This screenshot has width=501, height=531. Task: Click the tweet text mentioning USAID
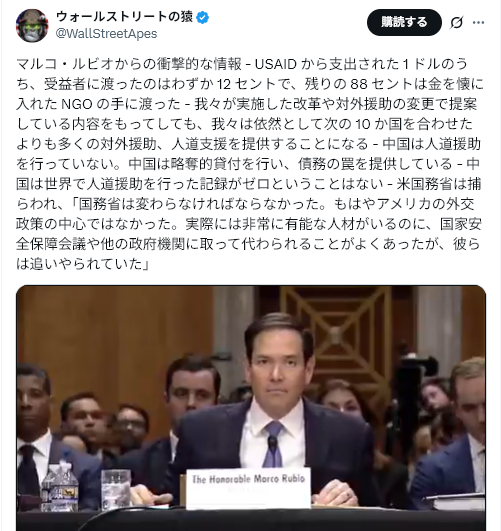tap(242, 64)
